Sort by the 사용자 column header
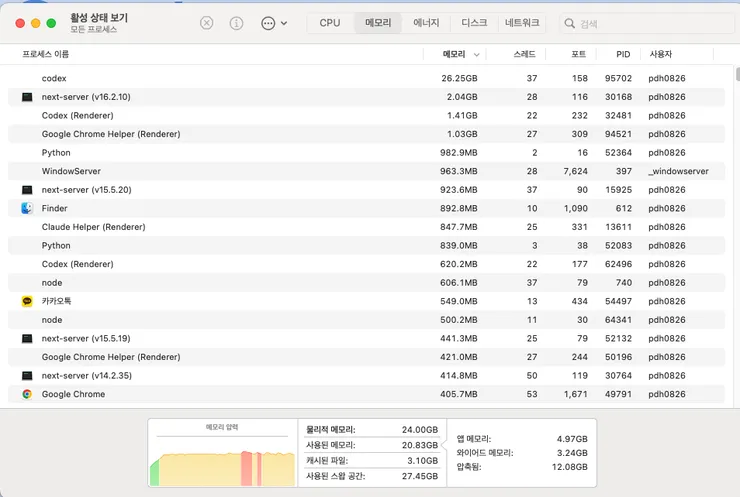Screen dimensions: 740x497 (x=661, y=54)
